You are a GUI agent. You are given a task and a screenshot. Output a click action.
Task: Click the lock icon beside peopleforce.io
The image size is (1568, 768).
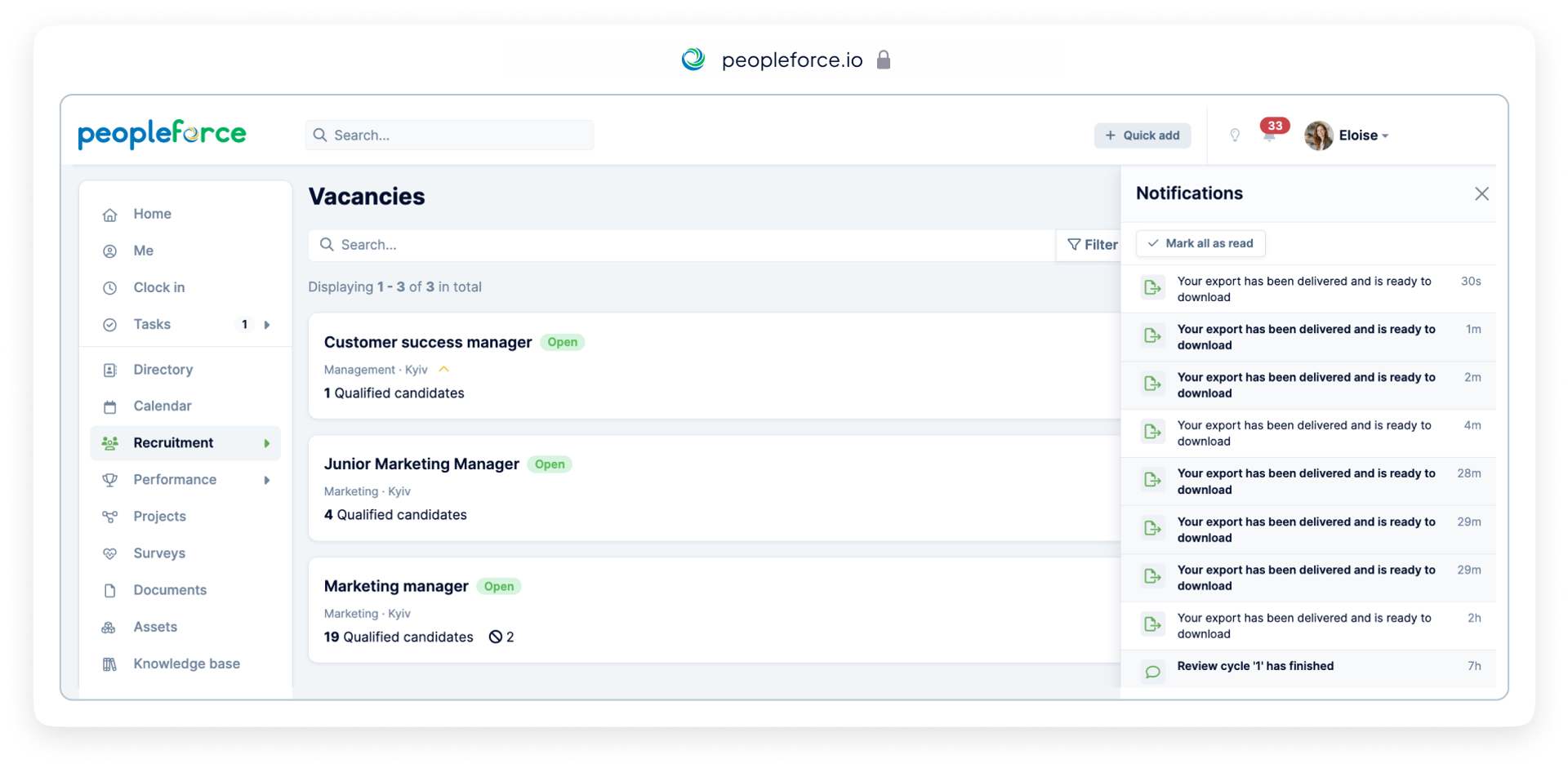(x=883, y=60)
